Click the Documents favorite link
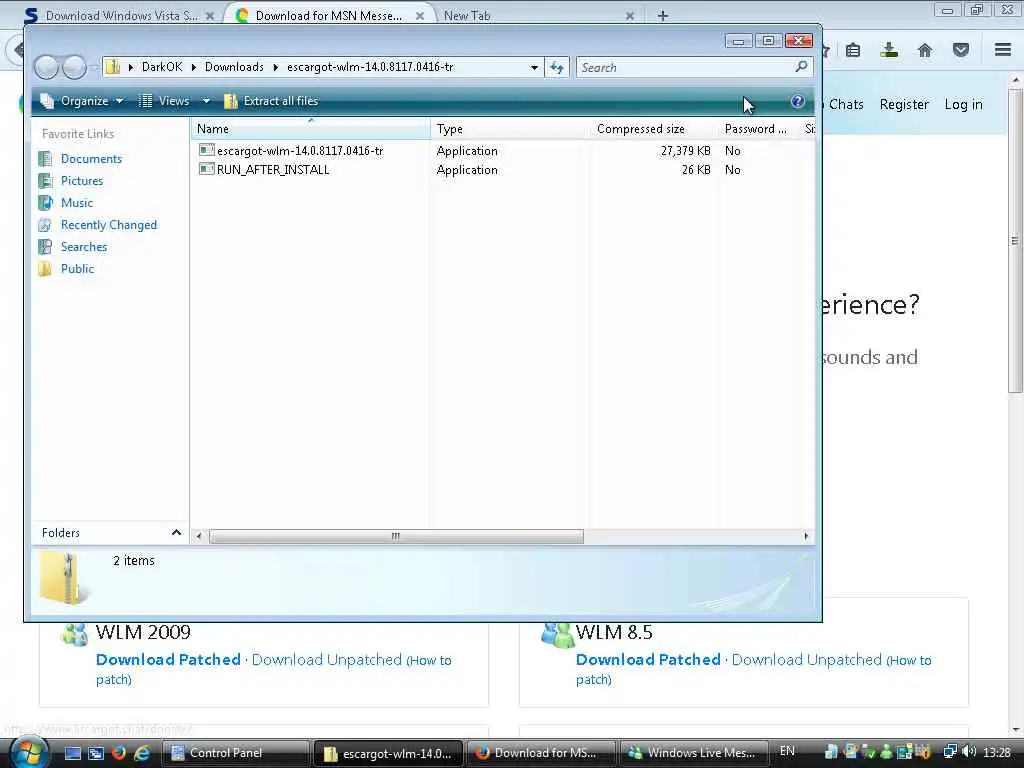Screen dimensions: 1024x768 tap(91, 159)
